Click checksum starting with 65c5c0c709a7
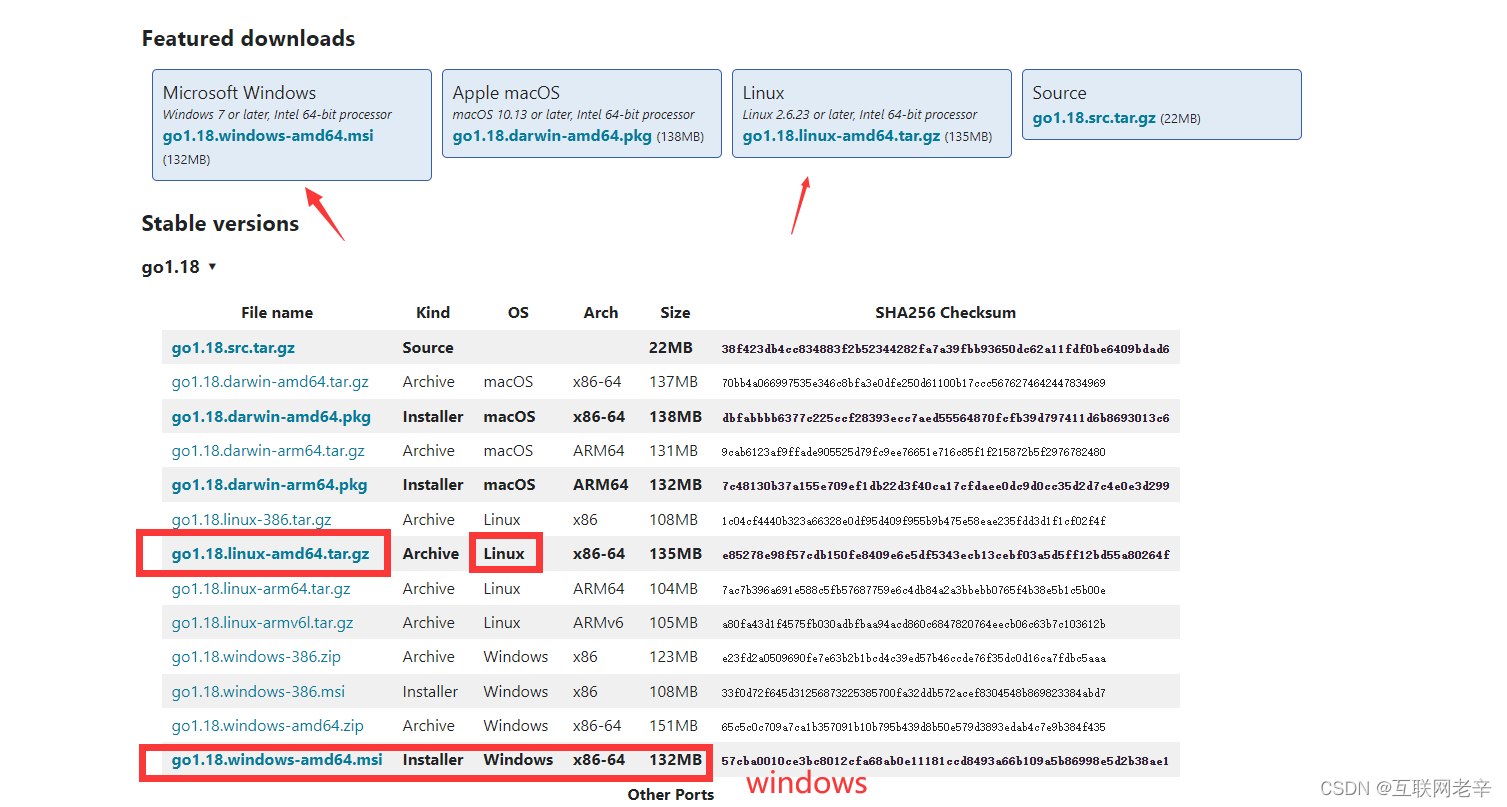The height and width of the screenshot is (807, 1507). pyautogui.click(x=913, y=727)
